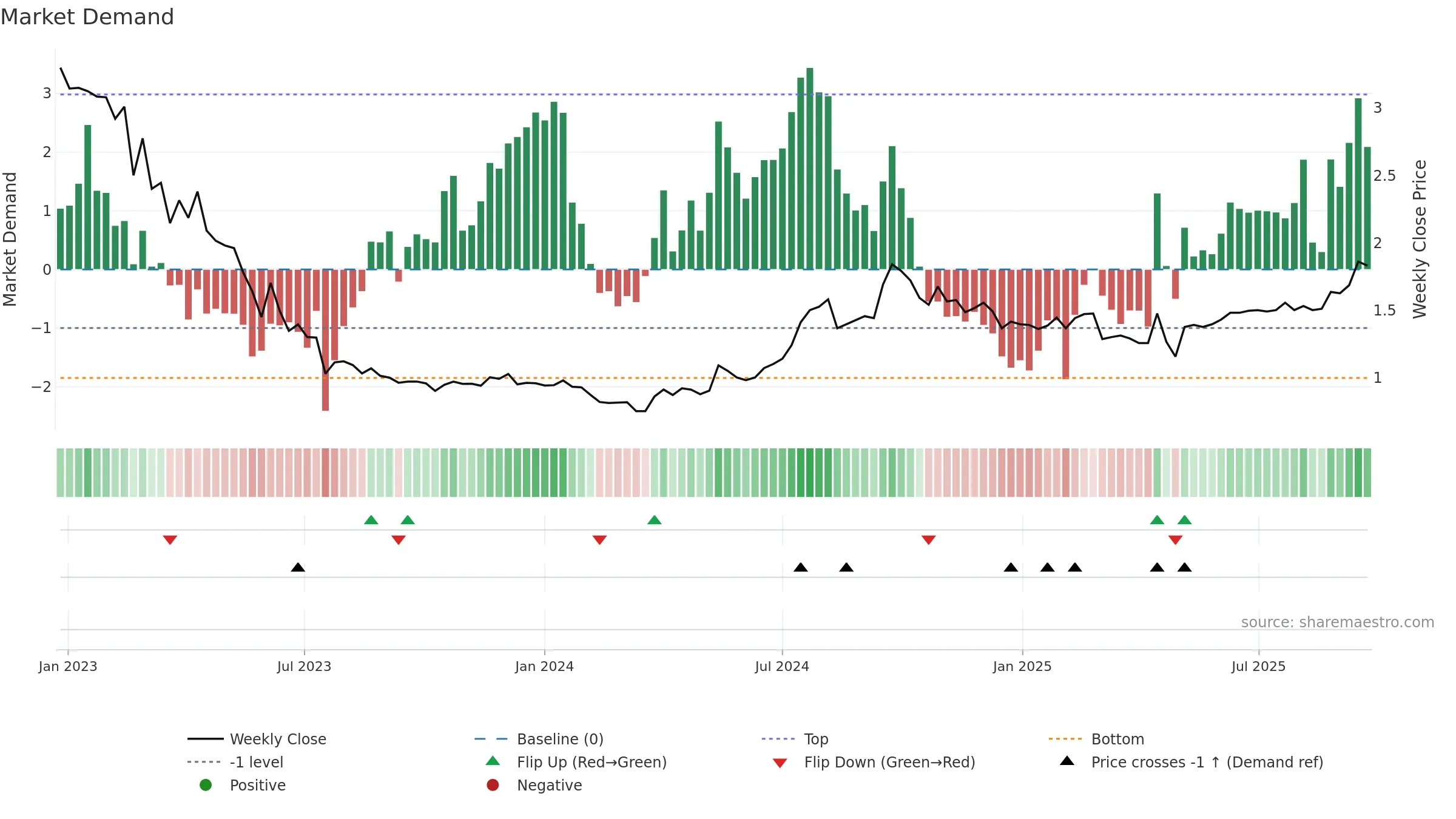Click the Market Demand chart title
Viewport: 1456px width, 819px height.
coord(87,17)
